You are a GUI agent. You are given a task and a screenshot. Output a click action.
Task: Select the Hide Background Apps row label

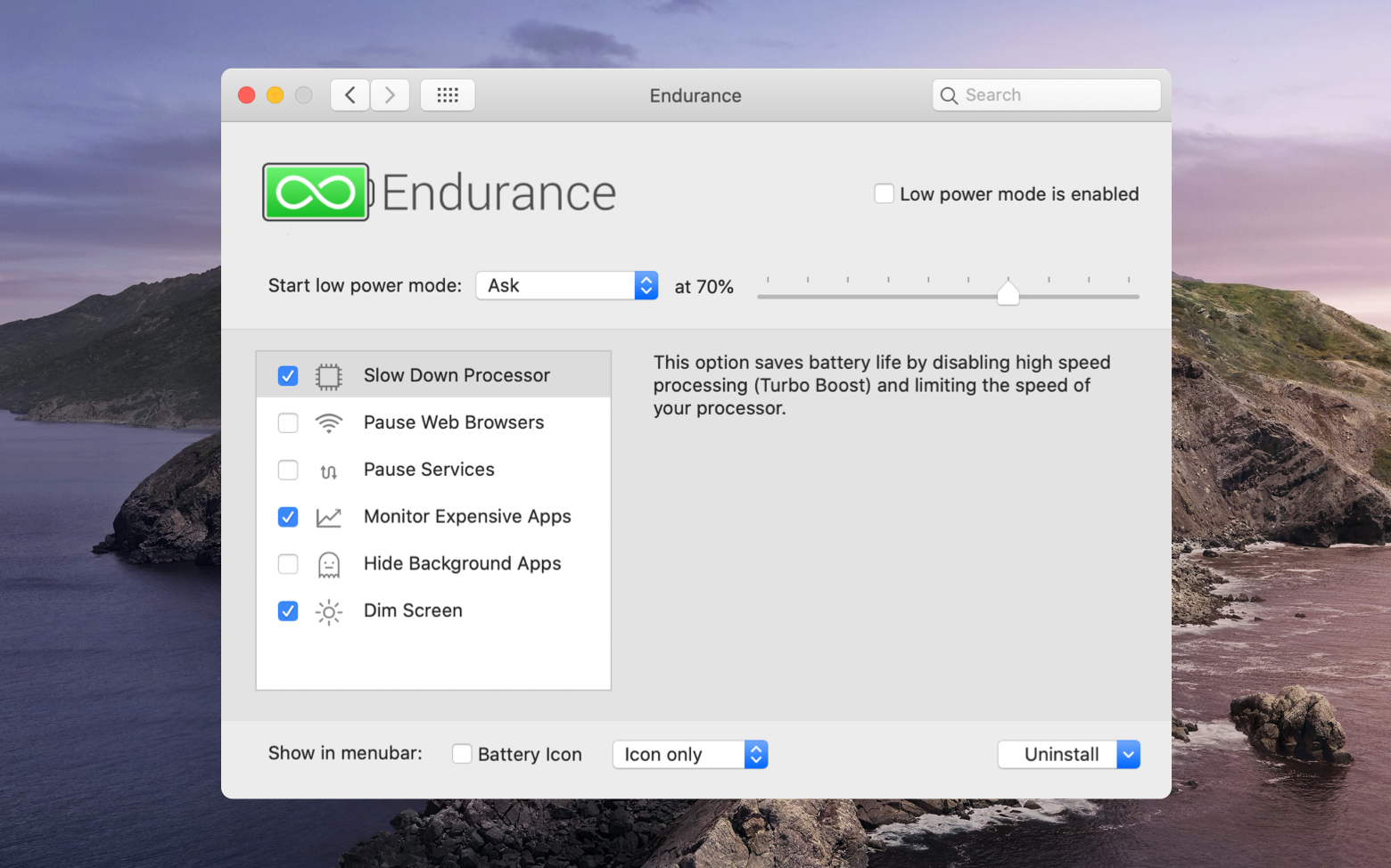462,564
